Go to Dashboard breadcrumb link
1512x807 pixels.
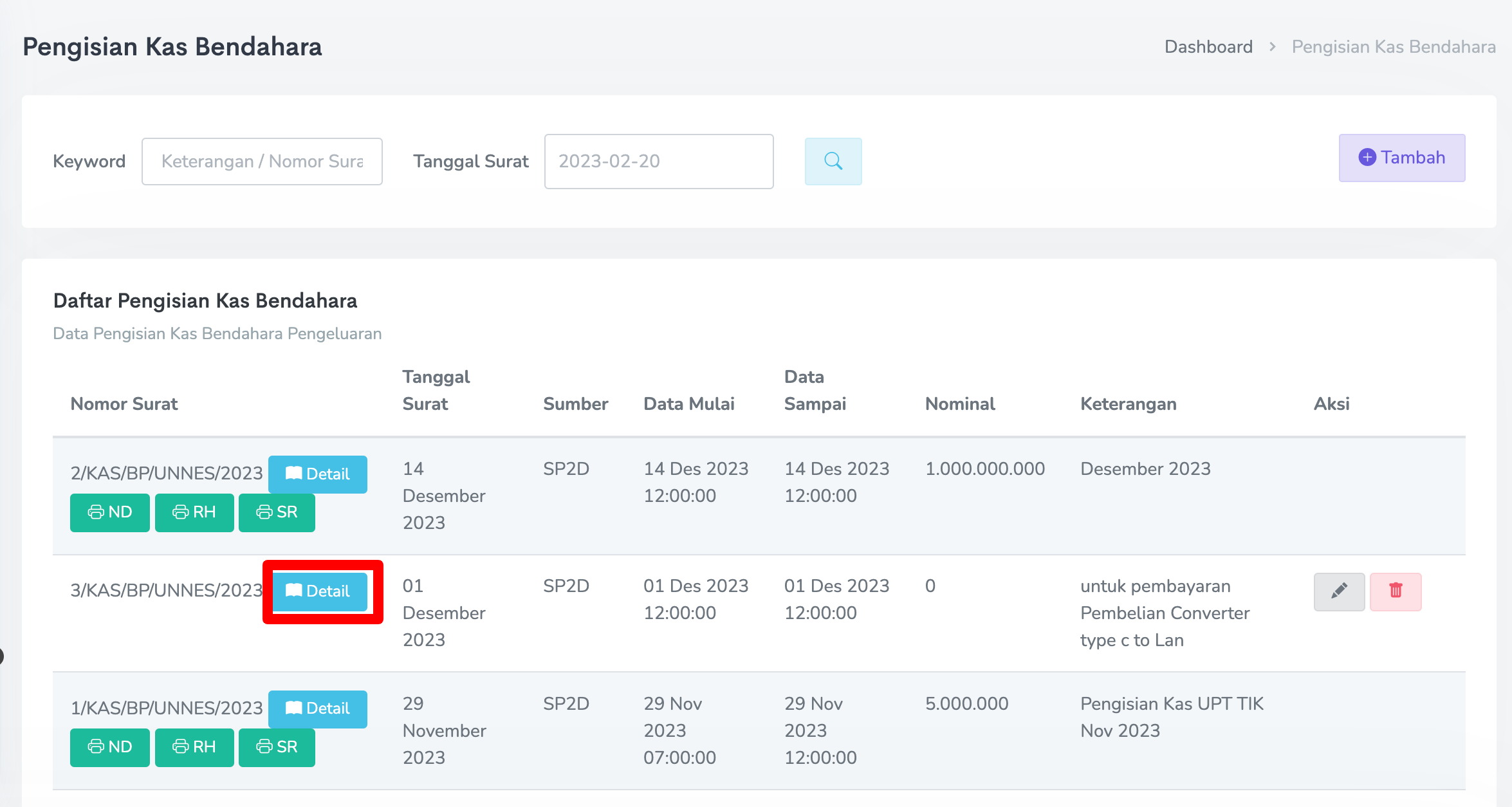click(x=1208, y=47)
